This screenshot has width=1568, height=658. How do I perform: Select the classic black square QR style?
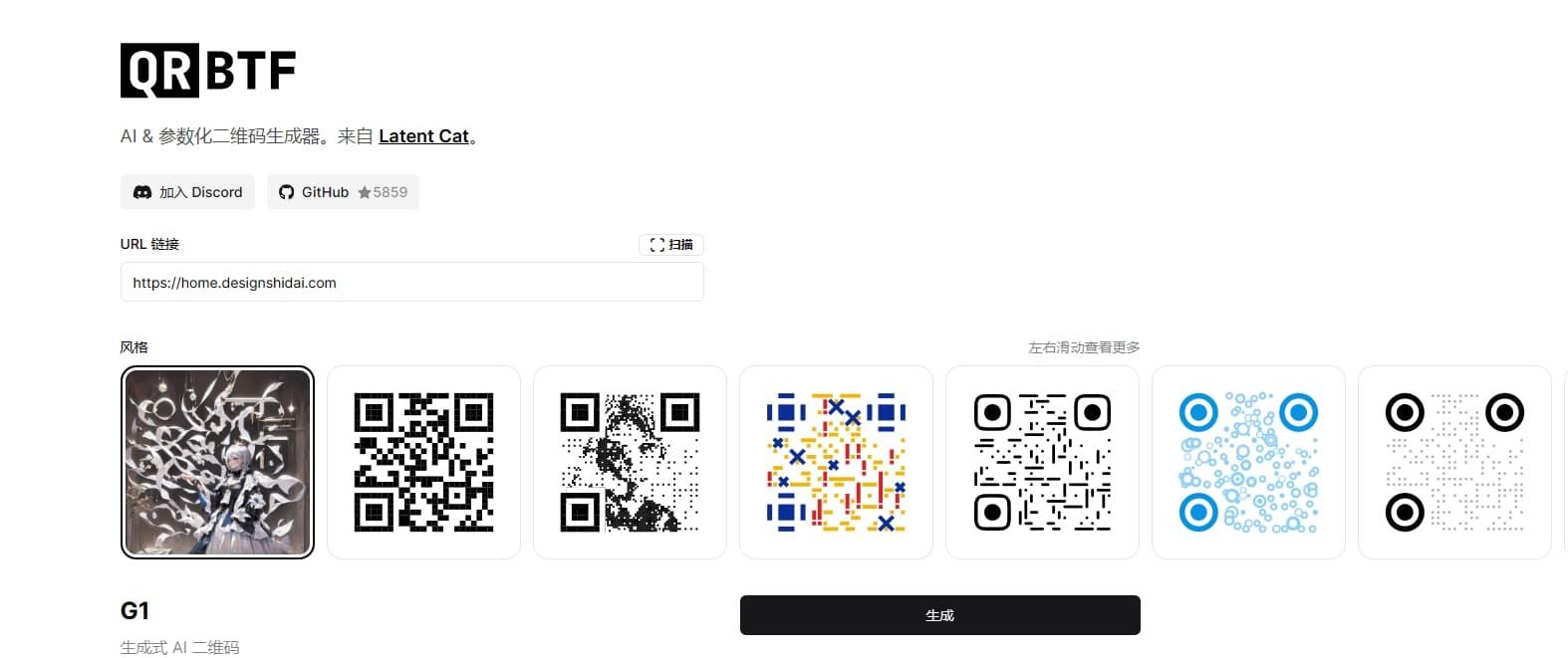tap(423, 462)
